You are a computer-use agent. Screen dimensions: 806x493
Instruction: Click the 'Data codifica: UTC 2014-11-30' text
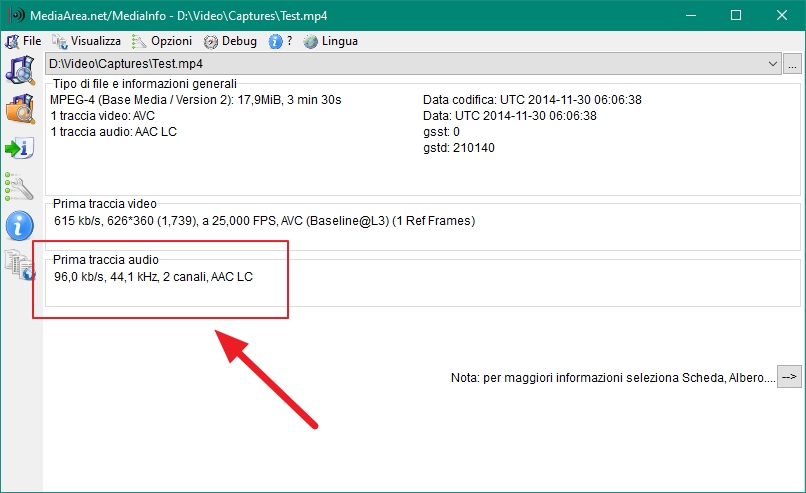(x=532, y=100)
